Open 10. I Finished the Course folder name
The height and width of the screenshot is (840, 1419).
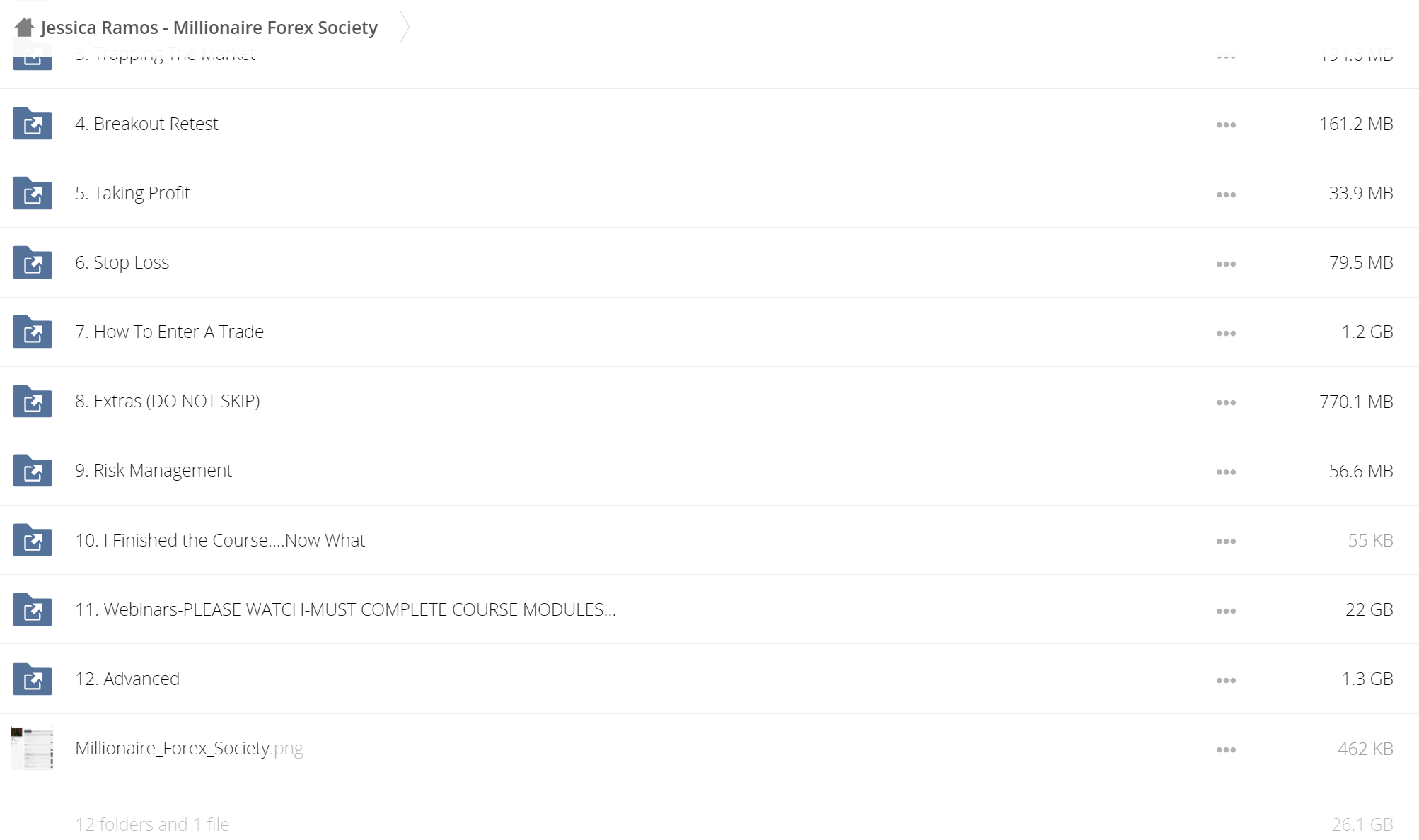(220, 540)
